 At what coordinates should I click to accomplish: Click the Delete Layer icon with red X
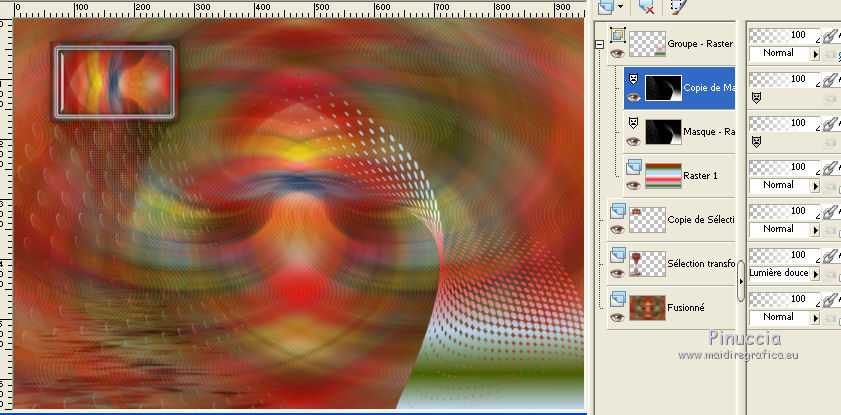(645, 6)
